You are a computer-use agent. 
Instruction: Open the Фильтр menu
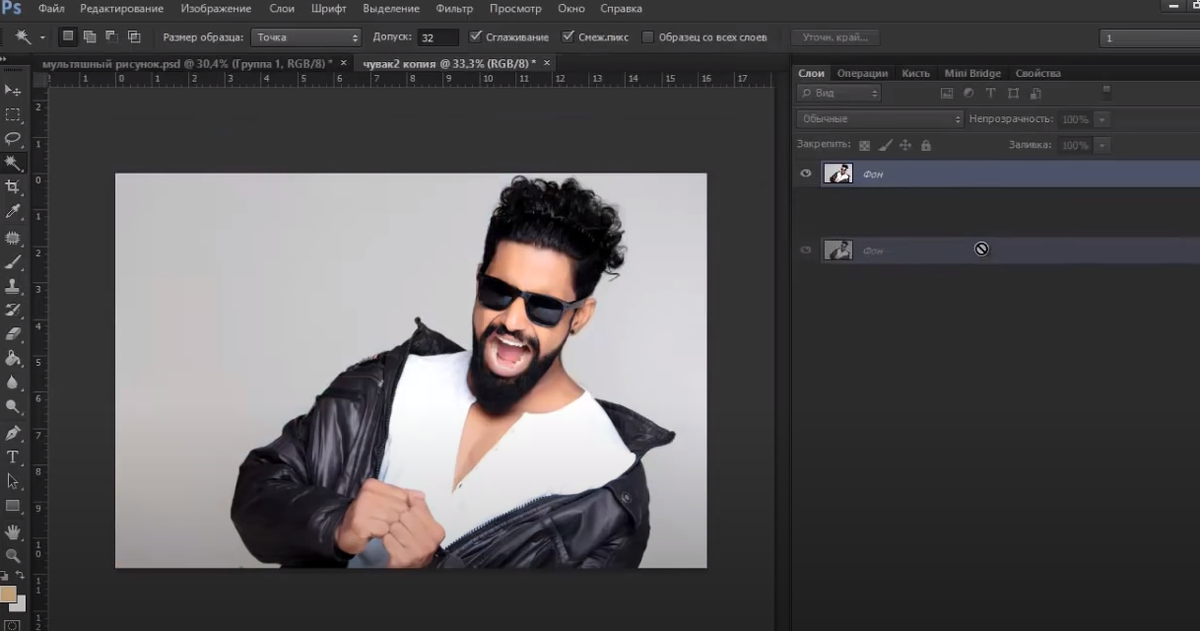click(x=454, y=9)
